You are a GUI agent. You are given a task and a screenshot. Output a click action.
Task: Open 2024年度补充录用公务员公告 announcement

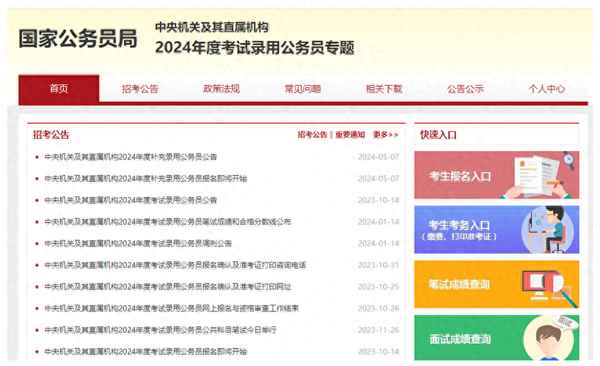coord(130,157)
